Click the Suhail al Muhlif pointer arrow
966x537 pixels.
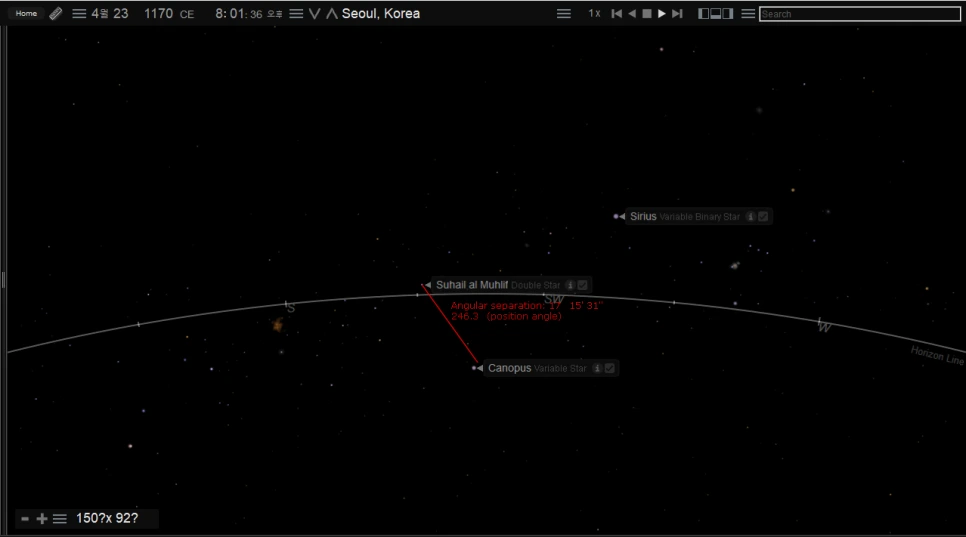tap(427, 285)
